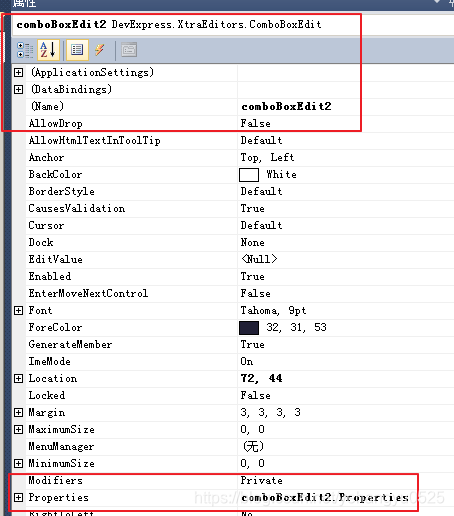The height and width of the screenshot is (516, 454).
Task: Expand the Font property
Action: click(x=19, y=310)
